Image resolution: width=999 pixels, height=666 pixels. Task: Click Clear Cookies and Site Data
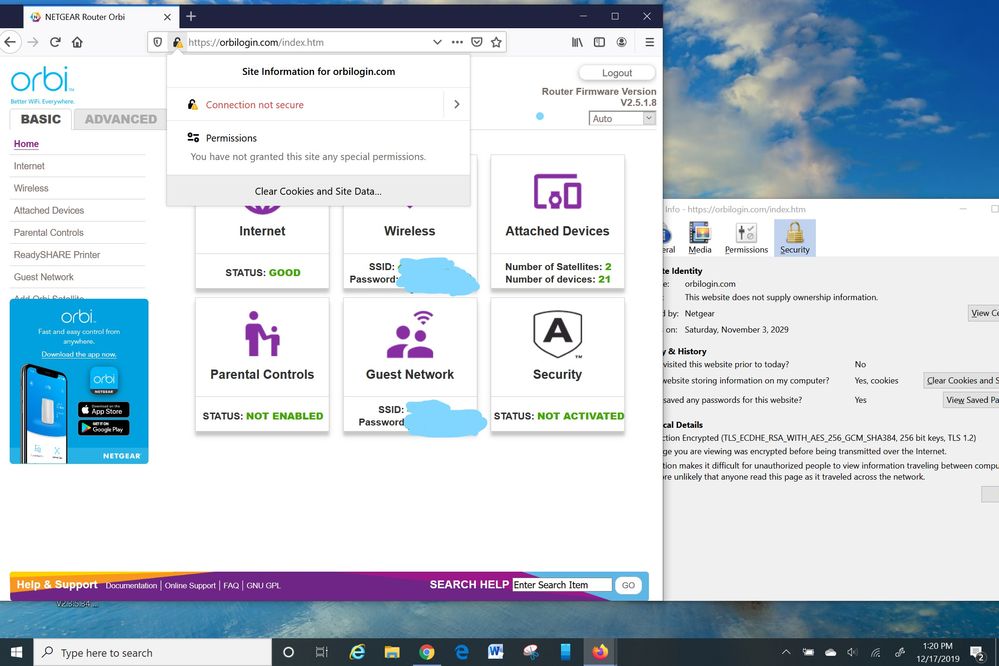tap(318, 191)
